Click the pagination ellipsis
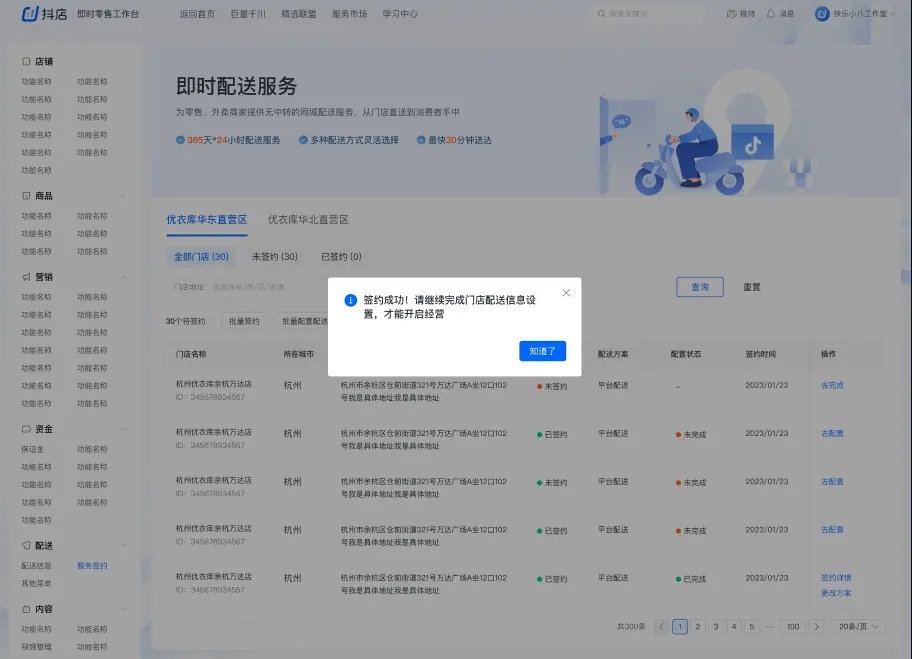 pos(770,626)
